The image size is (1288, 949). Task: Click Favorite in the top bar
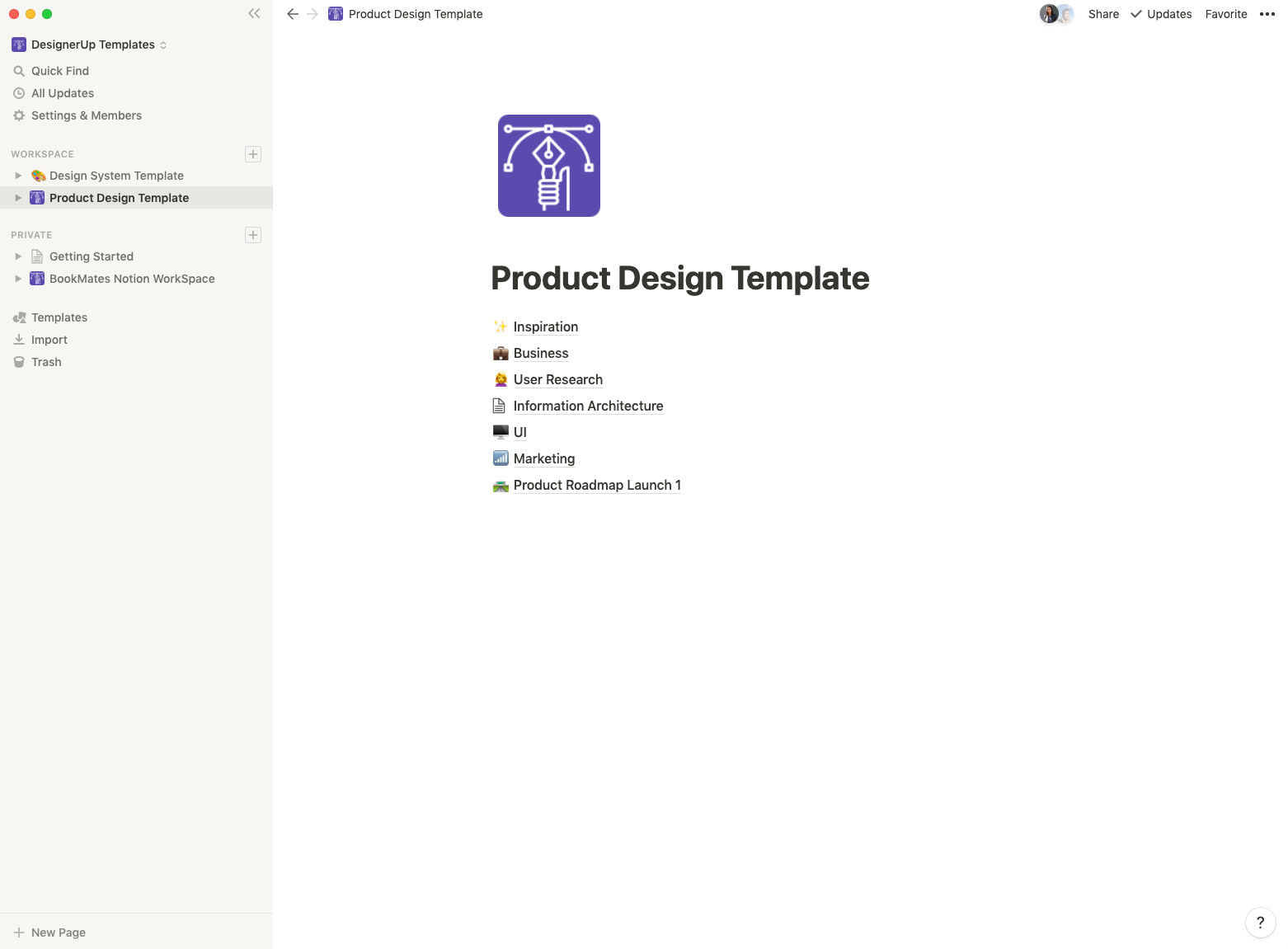pos(1226,14)
